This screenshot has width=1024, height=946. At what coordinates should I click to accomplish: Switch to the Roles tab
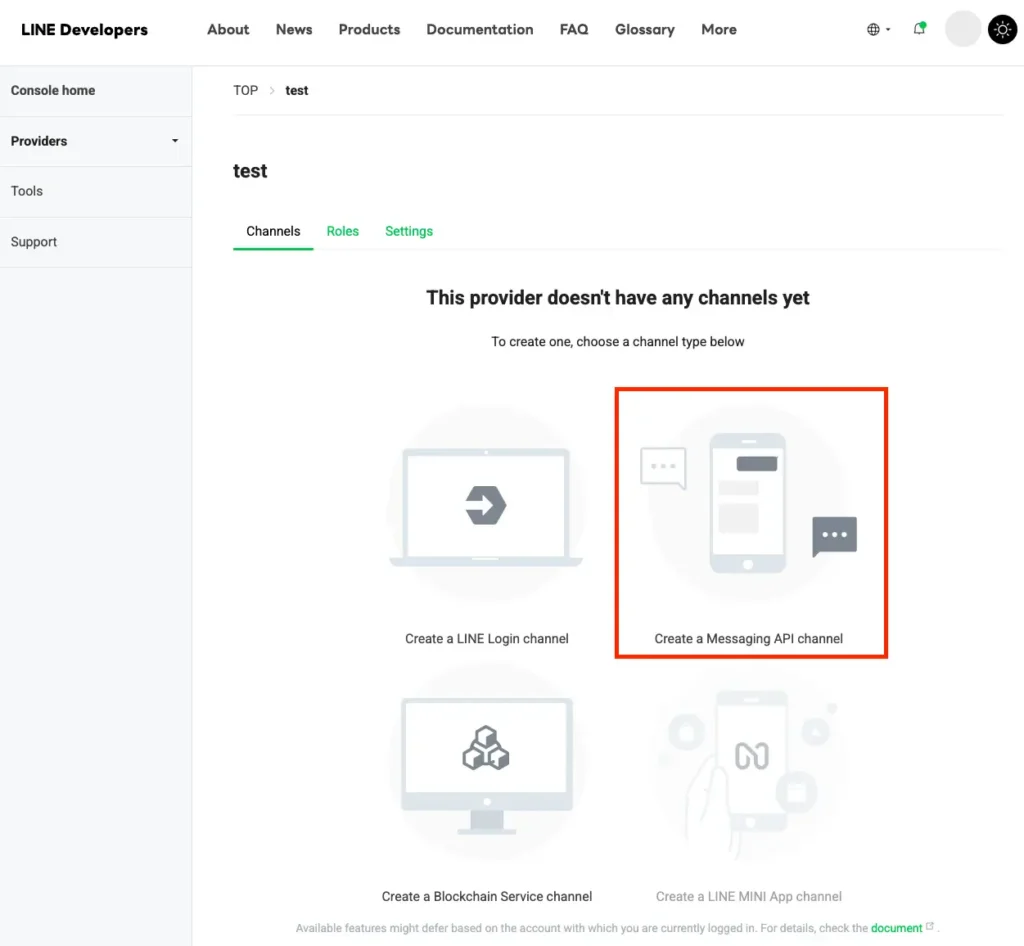point(343,232)
